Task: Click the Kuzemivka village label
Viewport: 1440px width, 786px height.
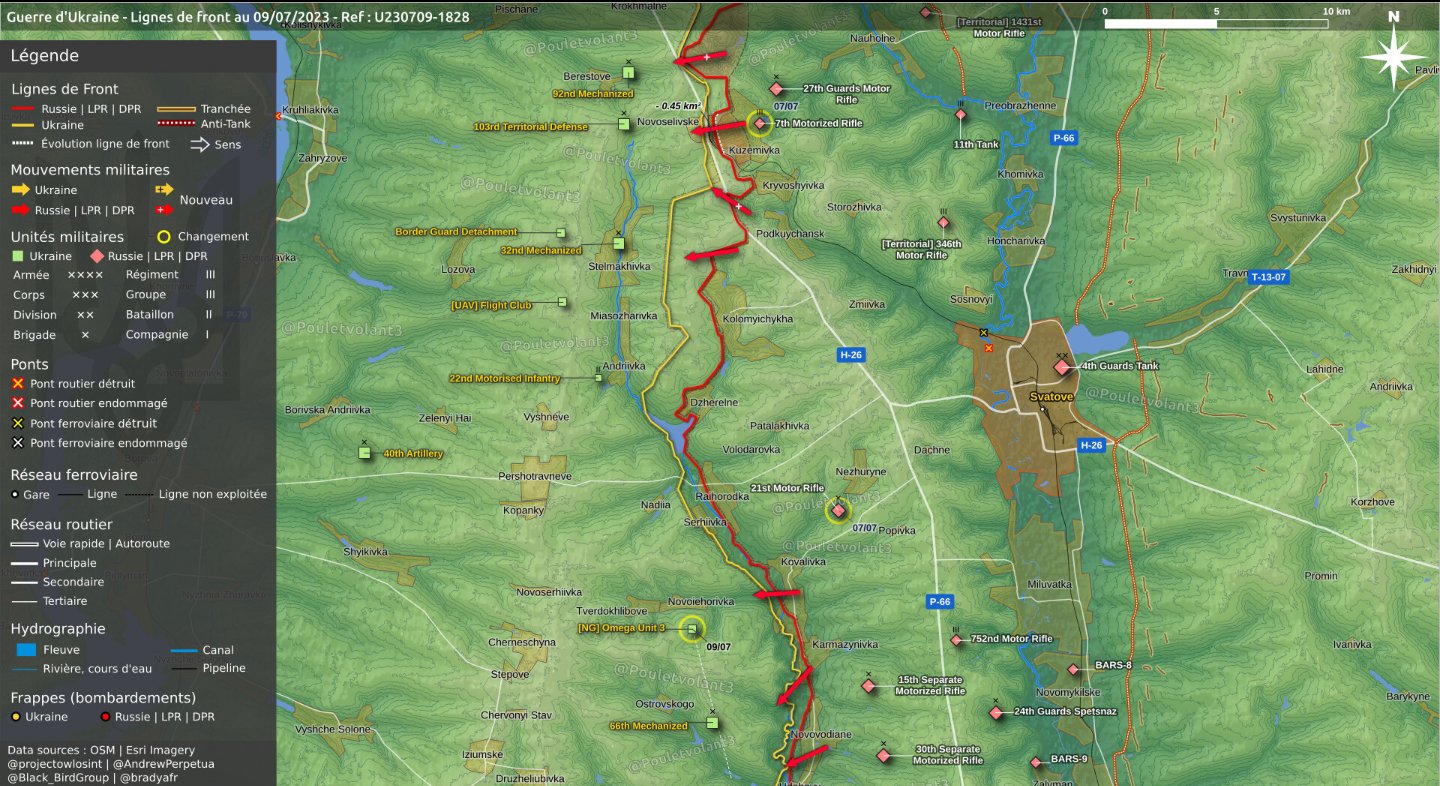Action: click(754, 150)
